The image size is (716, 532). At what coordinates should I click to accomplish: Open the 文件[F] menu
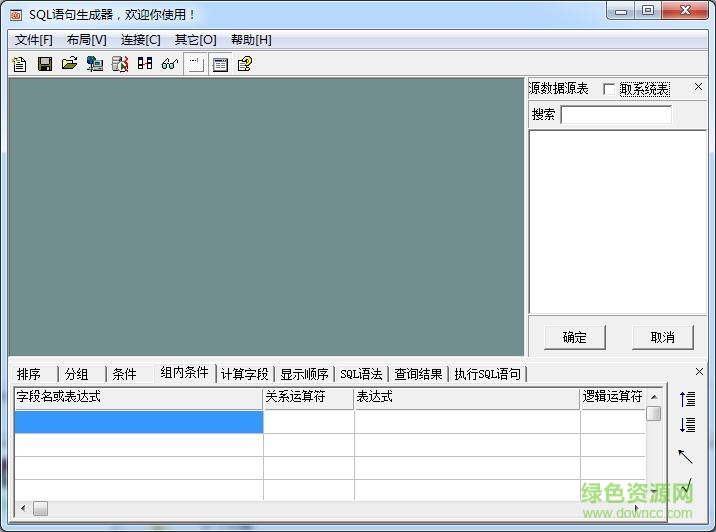(33, 40)
